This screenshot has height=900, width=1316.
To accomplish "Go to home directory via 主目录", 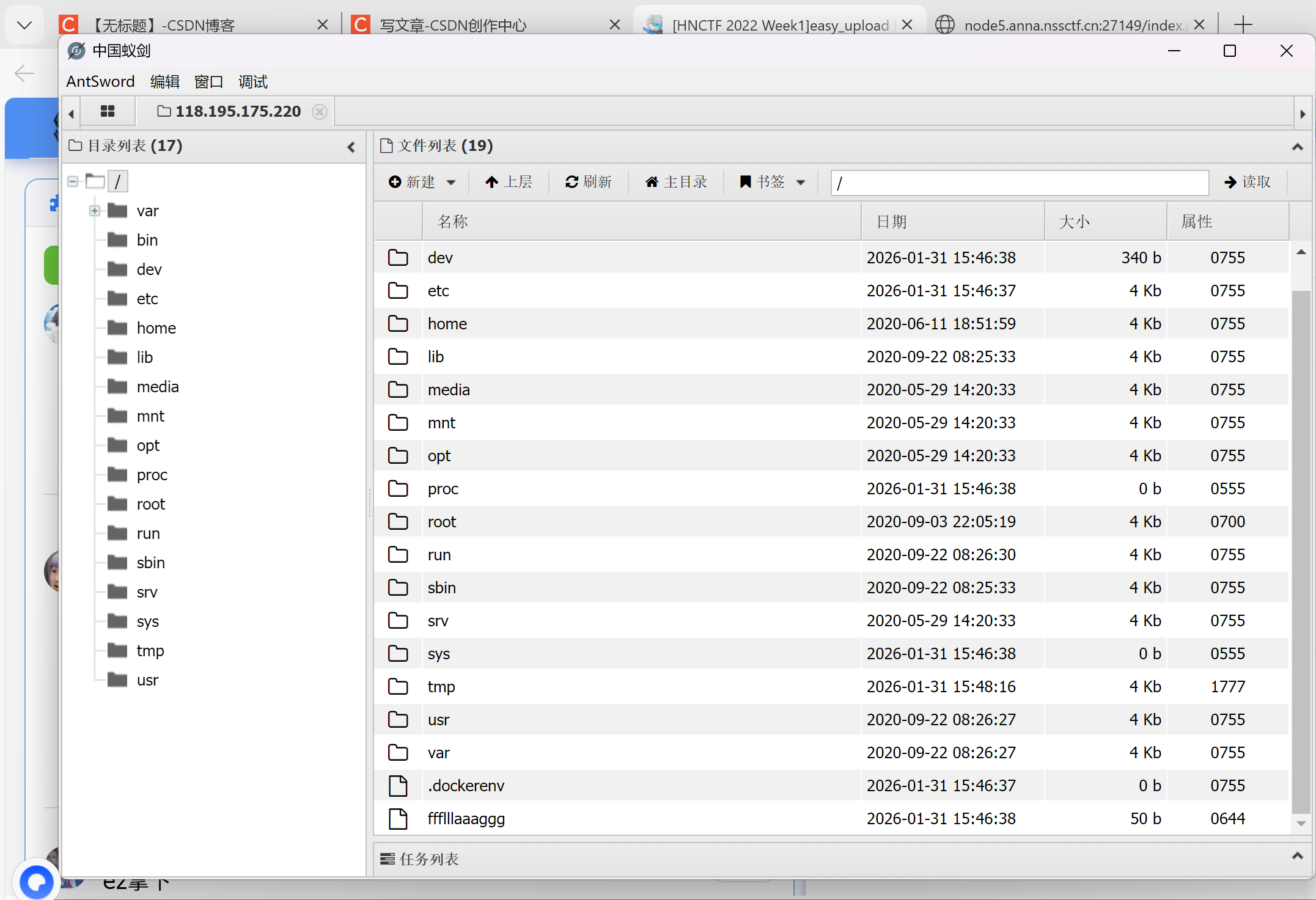I will 676,182.
